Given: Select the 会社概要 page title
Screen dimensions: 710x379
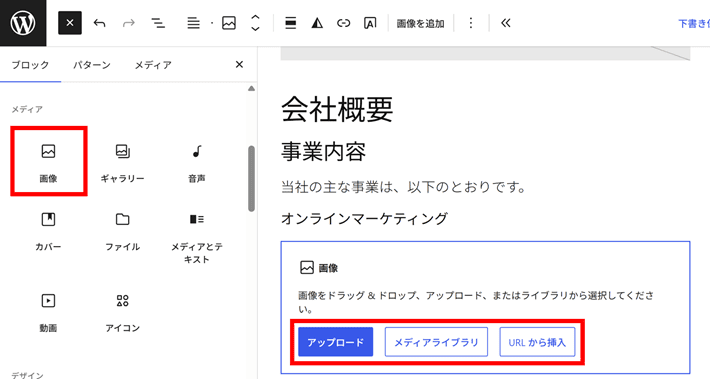Looking at the screenshot, I should [x=337, y=110].
